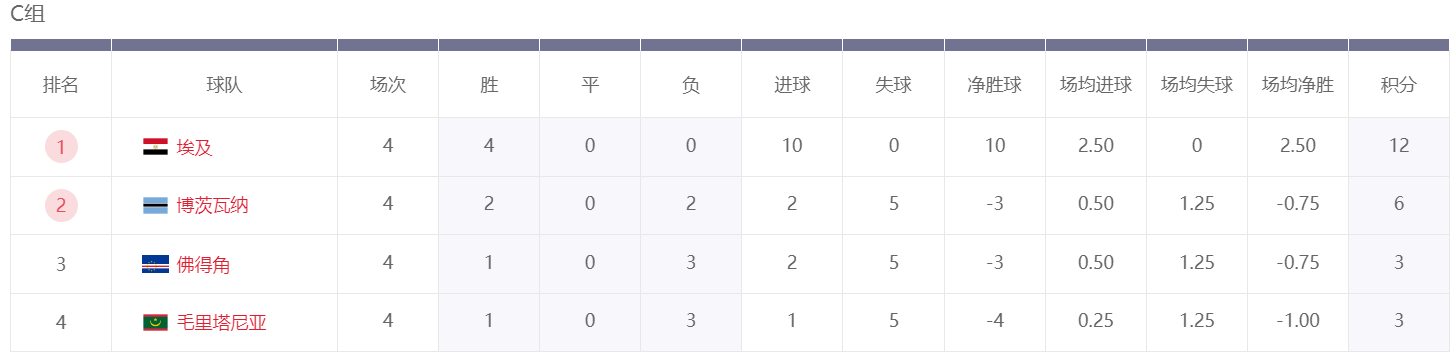Image resolution: width=1452 pixels, height=363 pixels.
Task: Click the 场均失球 column header
Action: (1197, 85)
